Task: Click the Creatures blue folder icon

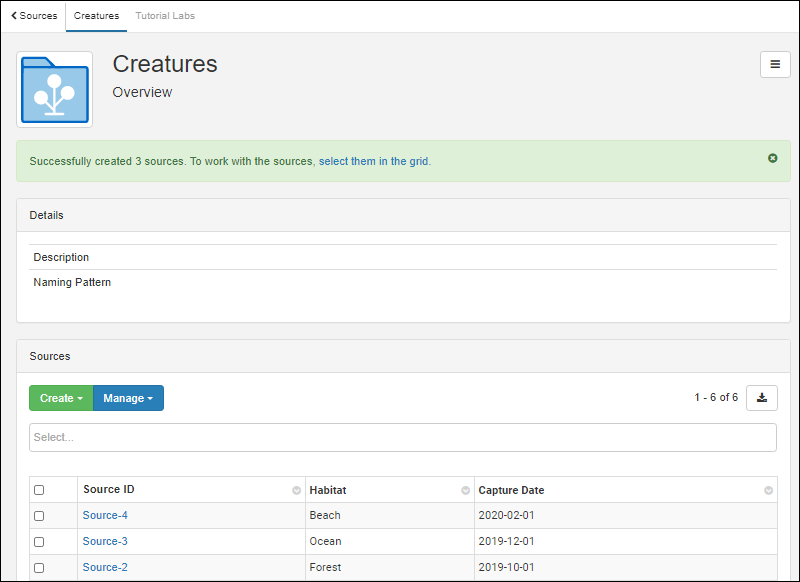Action: 54,90
